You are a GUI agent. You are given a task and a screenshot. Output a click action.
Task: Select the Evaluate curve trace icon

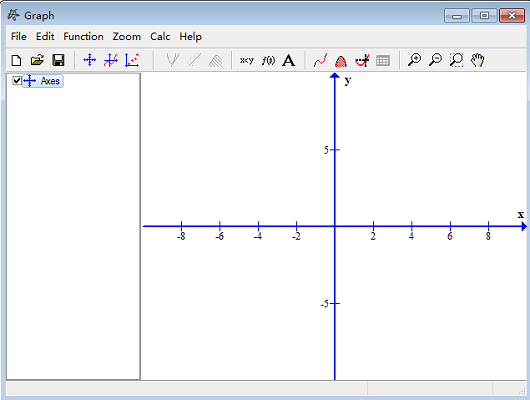tap(320, 61)
